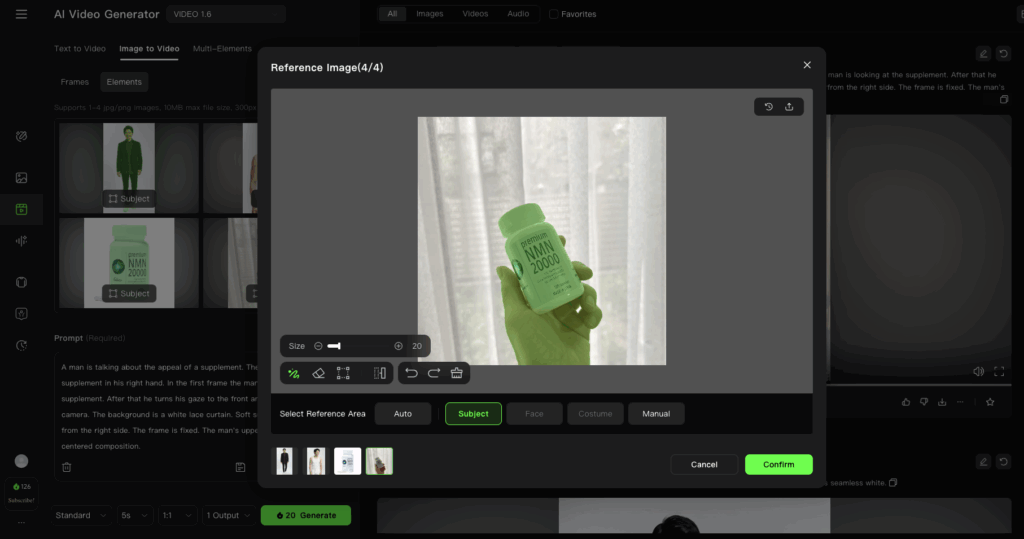Viewport: 1024px width, 539px height.
Task: Click the compare split-view icon
Action: coord(379,373)
